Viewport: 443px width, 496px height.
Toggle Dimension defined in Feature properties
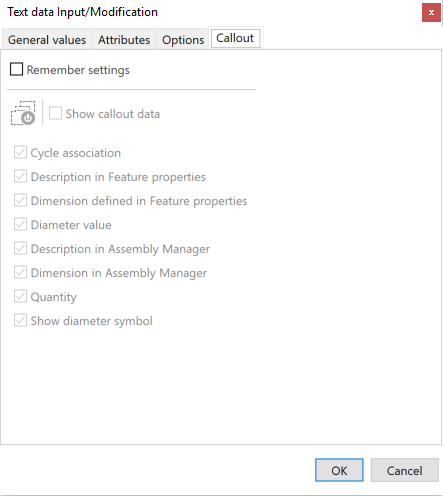pos(20,201)
